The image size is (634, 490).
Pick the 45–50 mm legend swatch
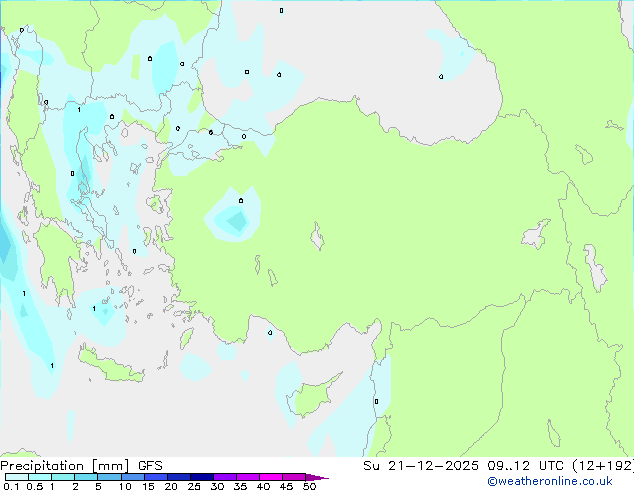pos(294,477)
